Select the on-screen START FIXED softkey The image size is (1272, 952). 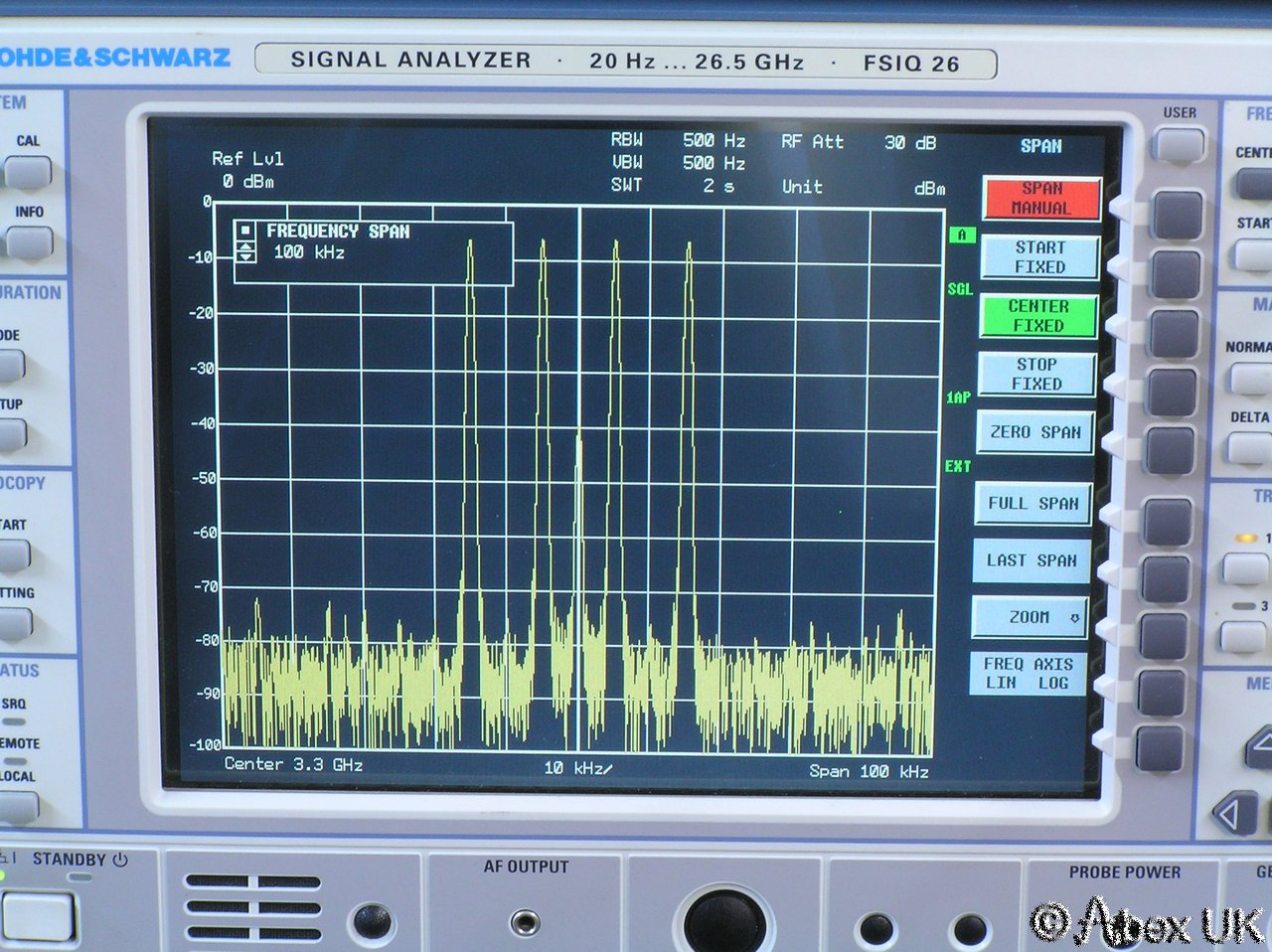(x=1039, y=257)
